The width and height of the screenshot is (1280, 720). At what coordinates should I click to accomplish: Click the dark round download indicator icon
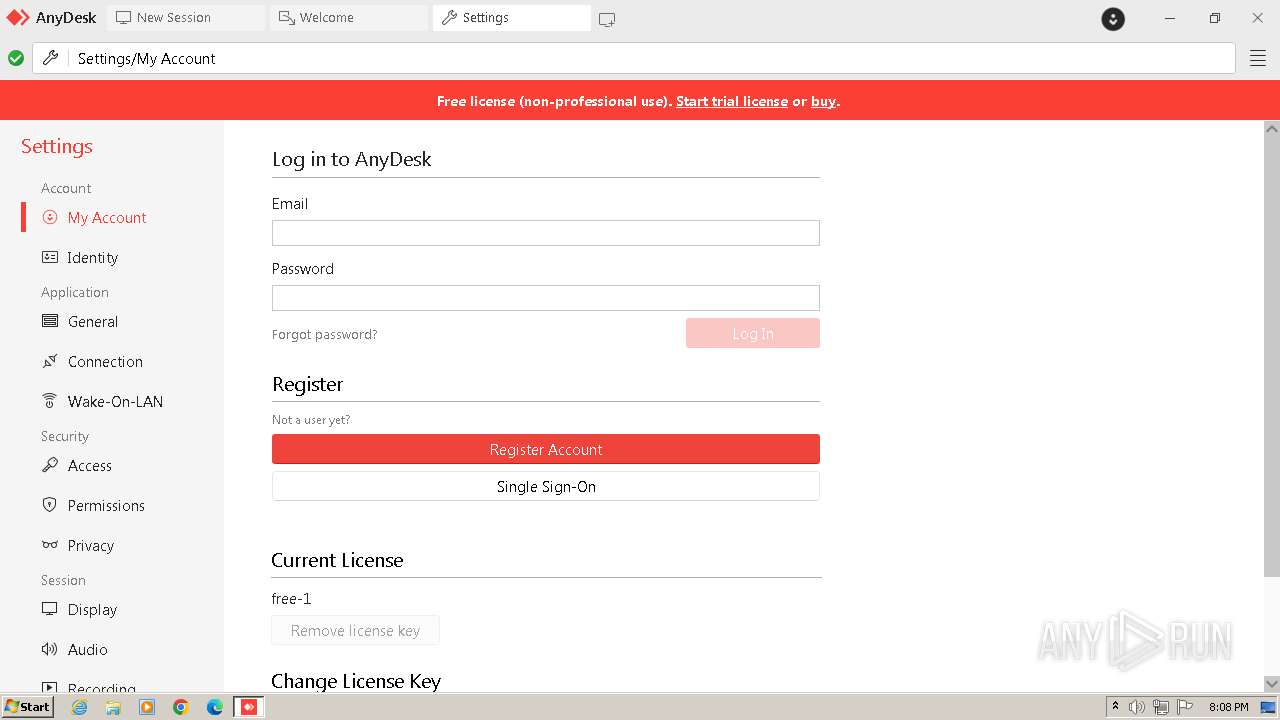click(x=1113, y=18)
